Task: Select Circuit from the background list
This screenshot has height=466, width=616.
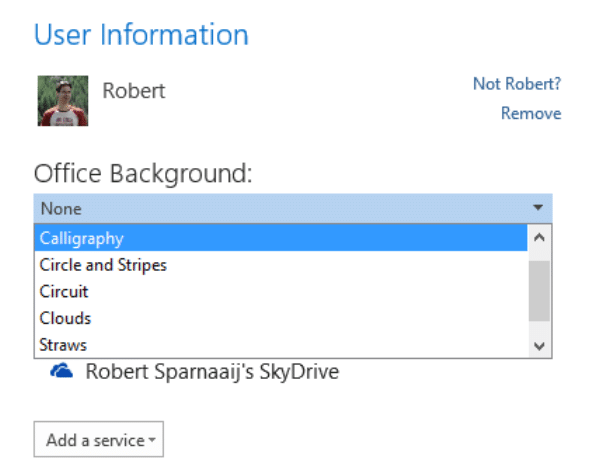Action: coord(280,292)
